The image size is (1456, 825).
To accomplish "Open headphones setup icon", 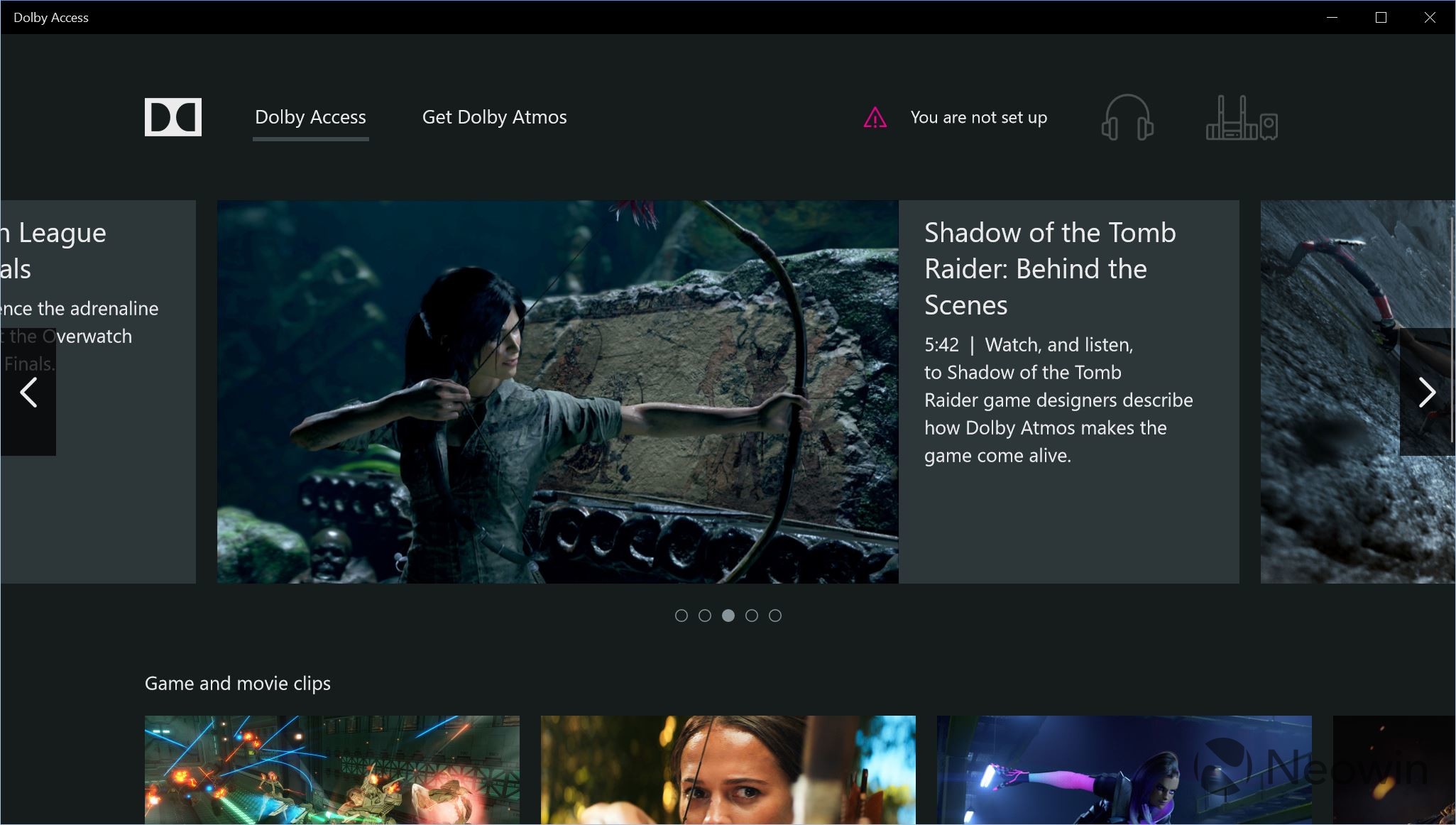I will pos(1127,118).
